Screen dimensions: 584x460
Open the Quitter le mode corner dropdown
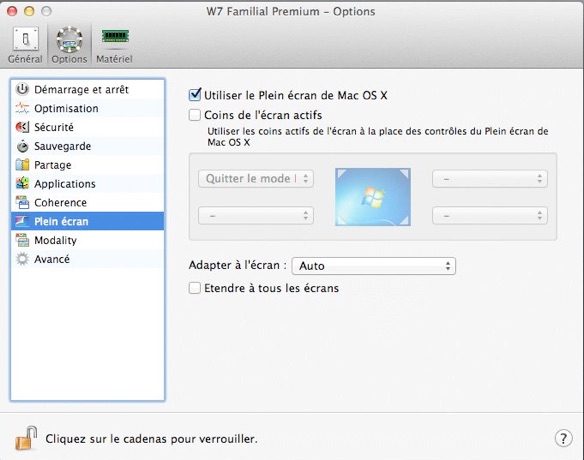(x=256, y=179)
